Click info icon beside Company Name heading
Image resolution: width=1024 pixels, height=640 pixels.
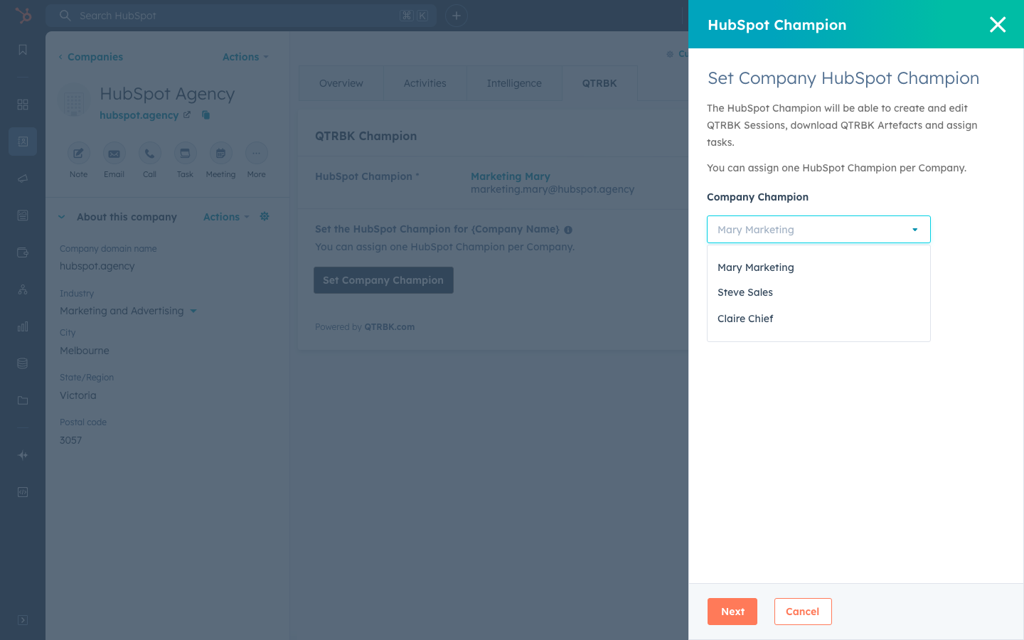click(568, 230)
